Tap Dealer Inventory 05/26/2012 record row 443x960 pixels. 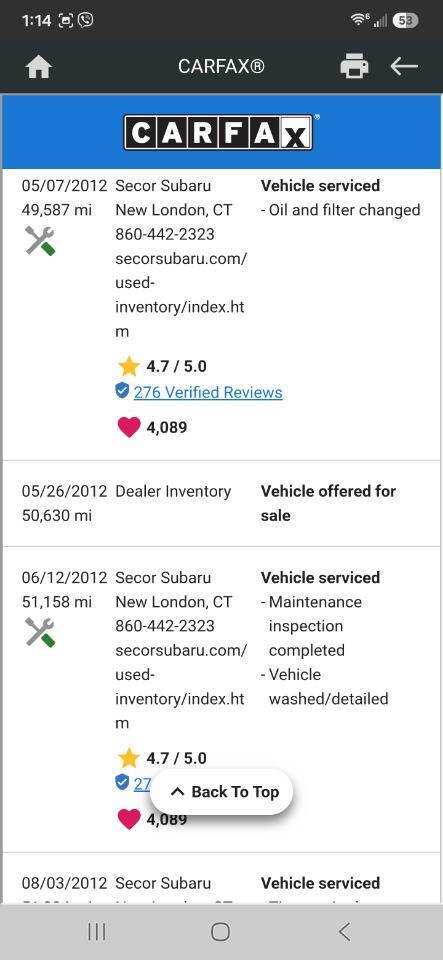point(221,503)
